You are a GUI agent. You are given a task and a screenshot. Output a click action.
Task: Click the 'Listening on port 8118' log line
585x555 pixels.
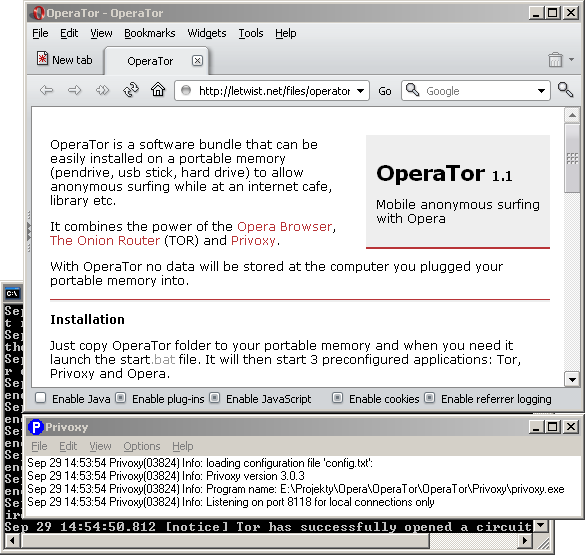coord(231,502)
